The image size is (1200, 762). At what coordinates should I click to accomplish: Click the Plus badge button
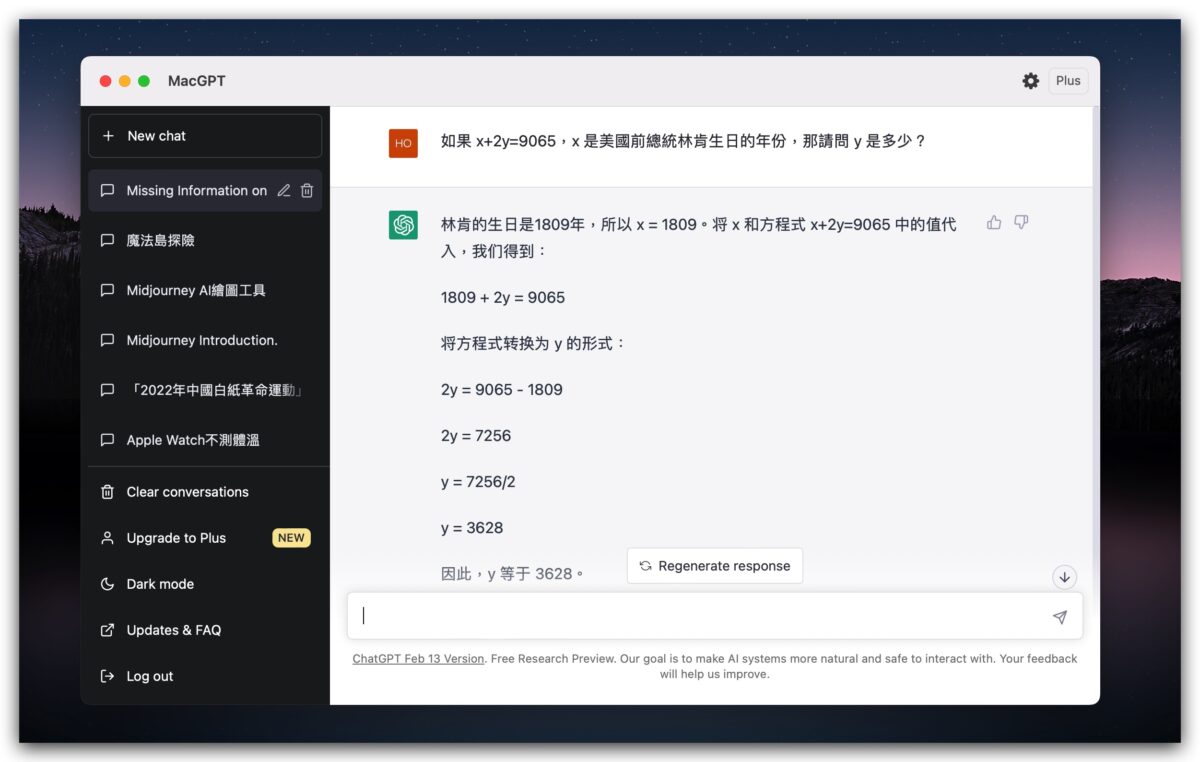click(1068, 81)
